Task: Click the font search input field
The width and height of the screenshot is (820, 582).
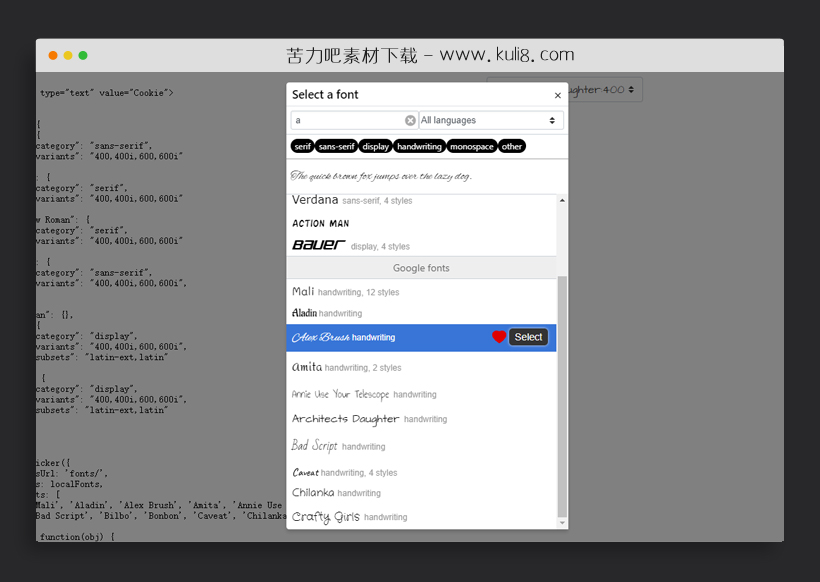Action: (x=347, y=121)
